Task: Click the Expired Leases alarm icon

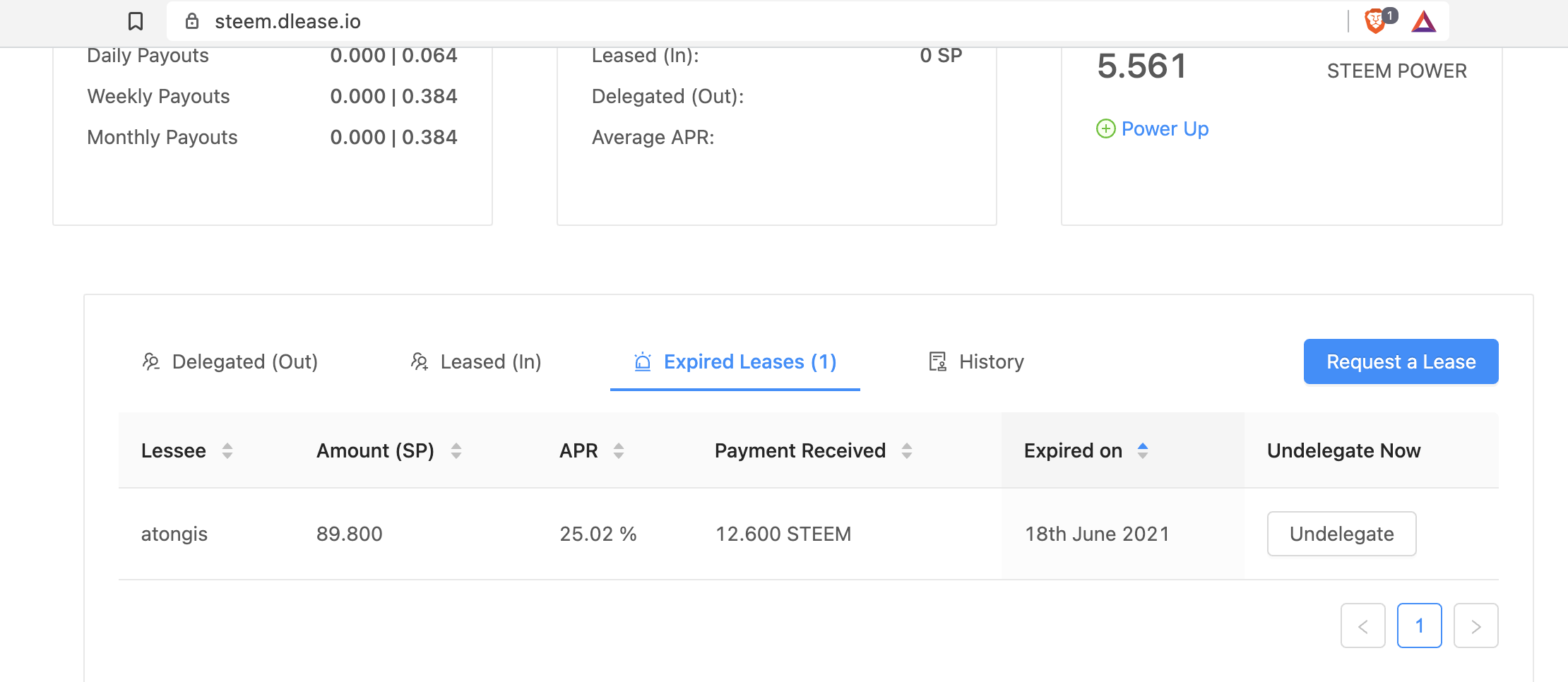Action: [x=643, y=361]
